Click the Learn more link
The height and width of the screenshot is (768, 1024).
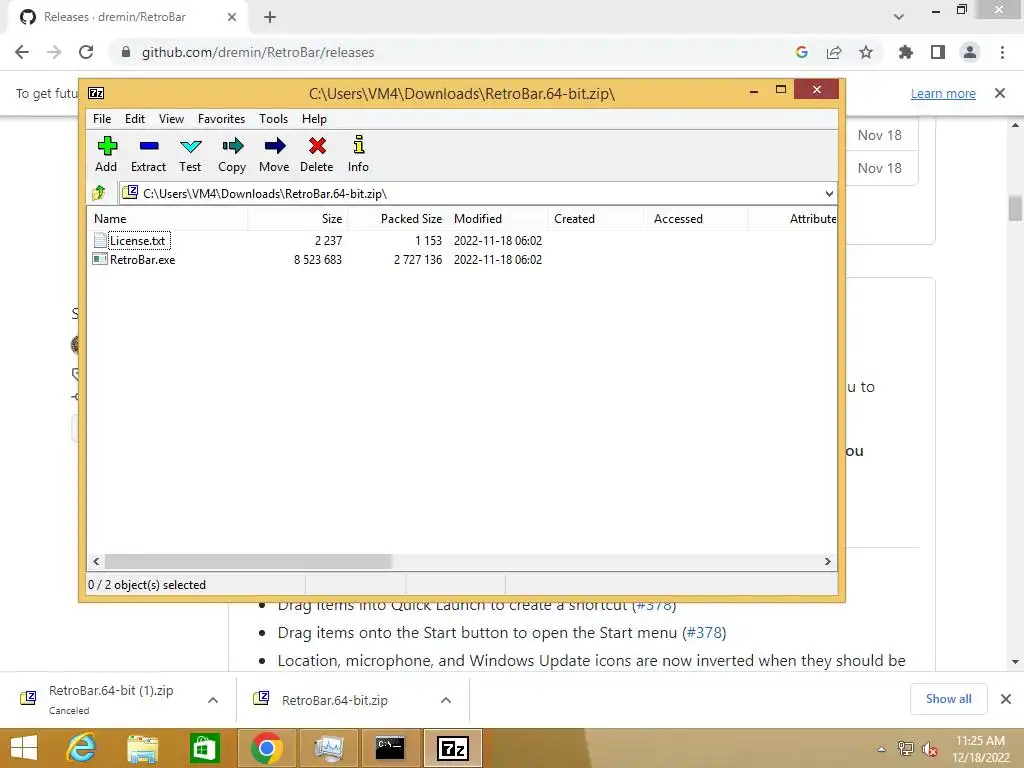pos(943,93)
